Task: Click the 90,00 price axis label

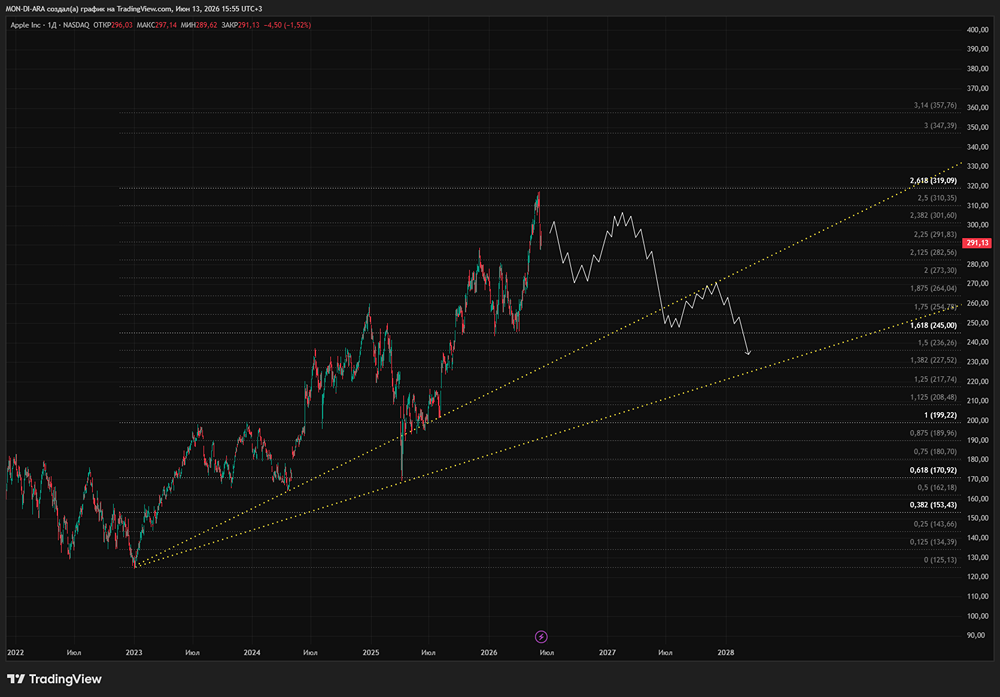Action: (x=976, y=635)
